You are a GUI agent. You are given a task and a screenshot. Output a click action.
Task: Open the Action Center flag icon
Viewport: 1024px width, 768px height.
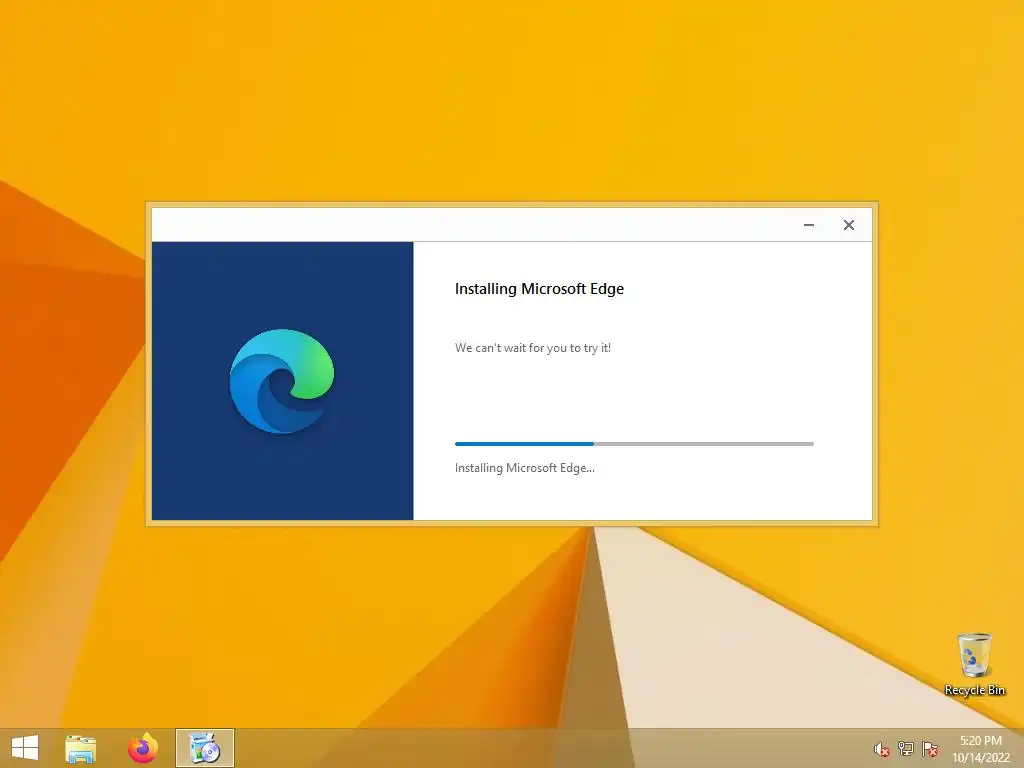click(x=929, y=749)
